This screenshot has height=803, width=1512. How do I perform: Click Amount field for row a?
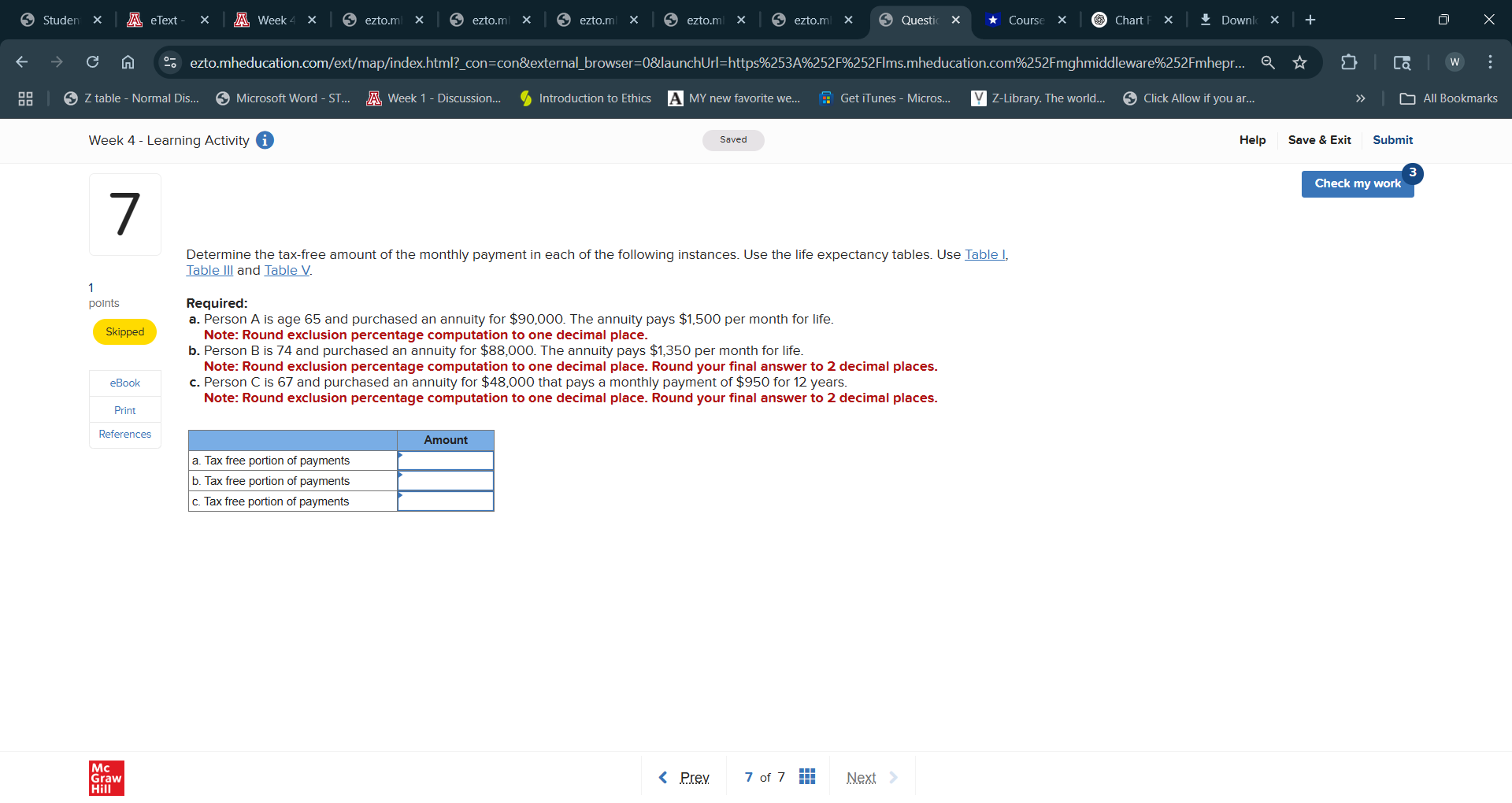446,461
